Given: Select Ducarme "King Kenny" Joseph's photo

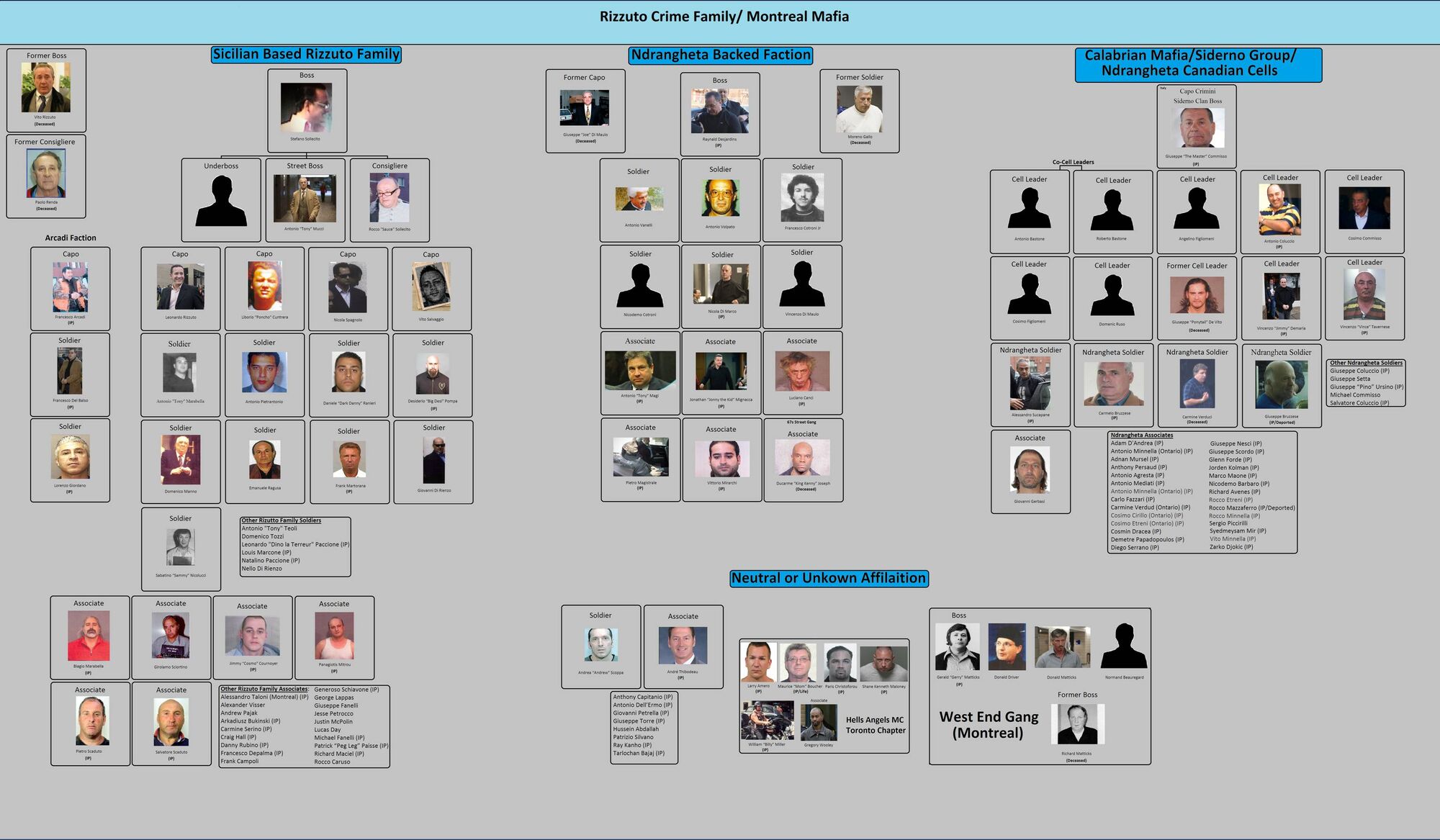Looking at the screenshot, I should click(802, 459).
